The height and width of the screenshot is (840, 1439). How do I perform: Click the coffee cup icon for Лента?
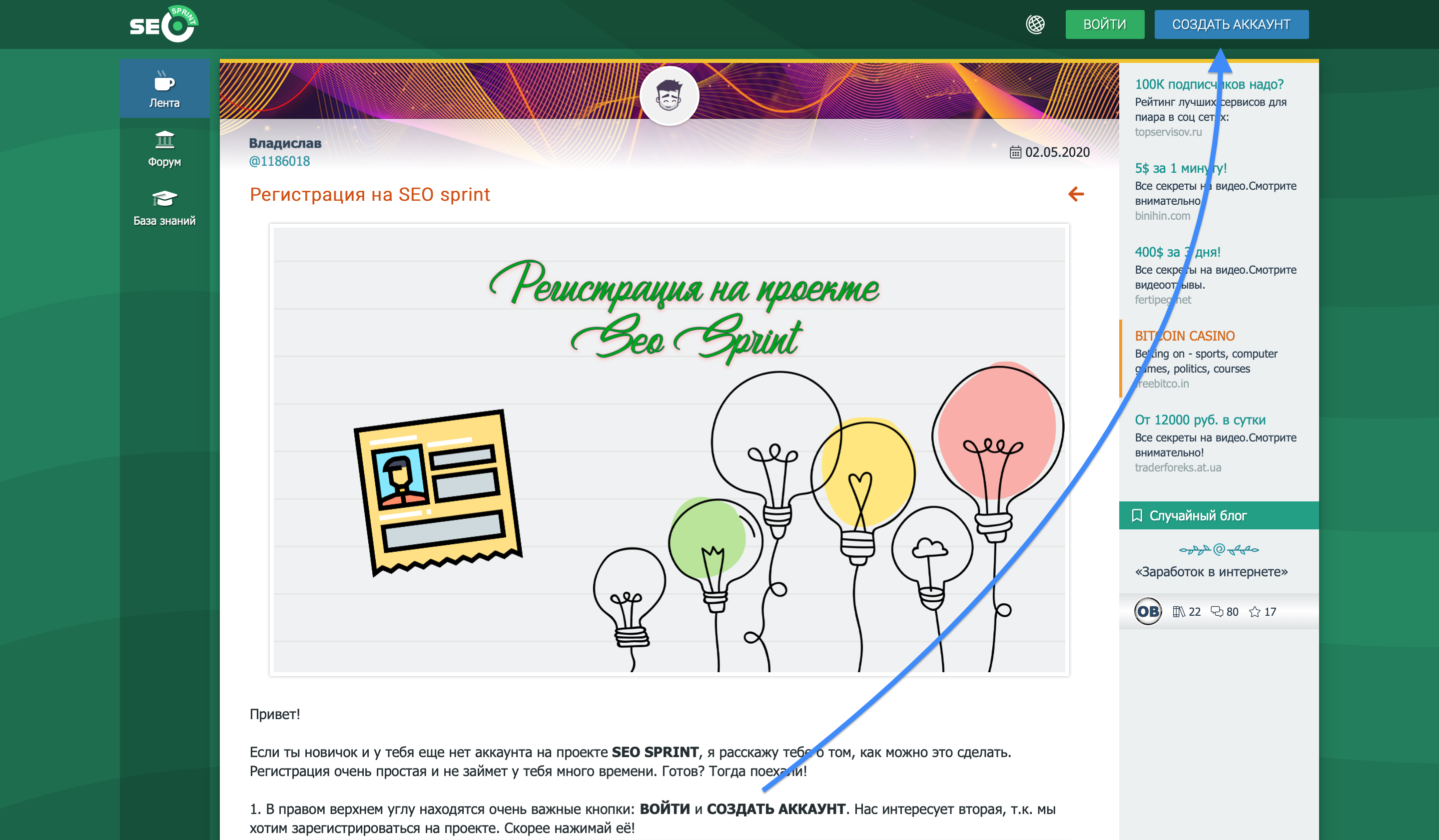[x=164, y=81]
